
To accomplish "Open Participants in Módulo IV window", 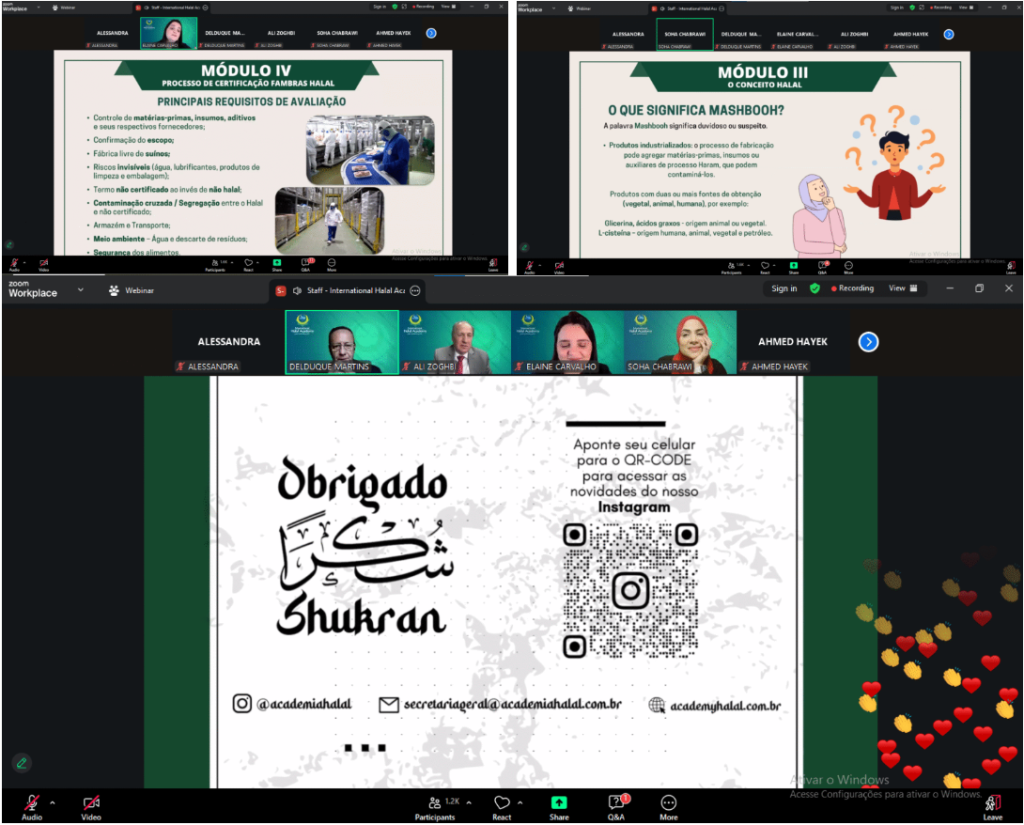I will (216, 265).
